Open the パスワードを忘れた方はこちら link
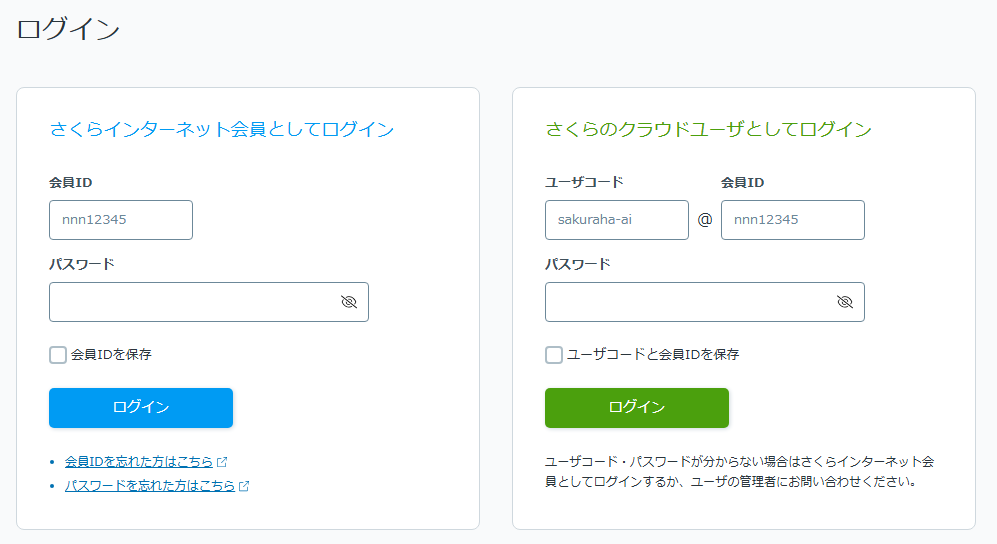 (x=149, y=486)
